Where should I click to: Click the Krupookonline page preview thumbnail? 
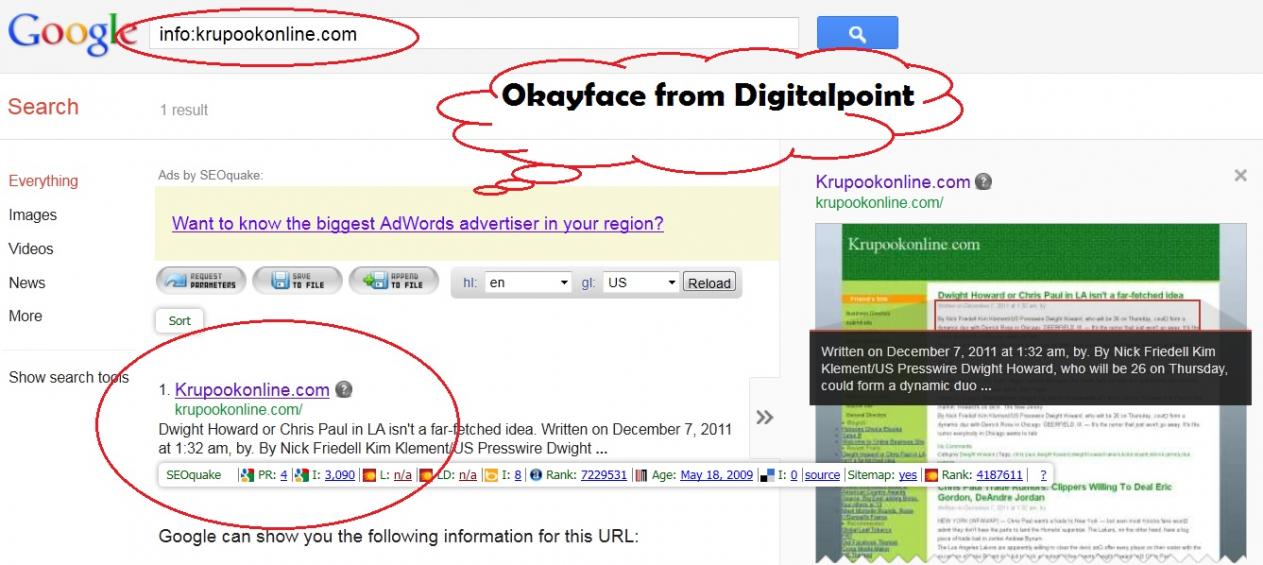click(1031, 393)
